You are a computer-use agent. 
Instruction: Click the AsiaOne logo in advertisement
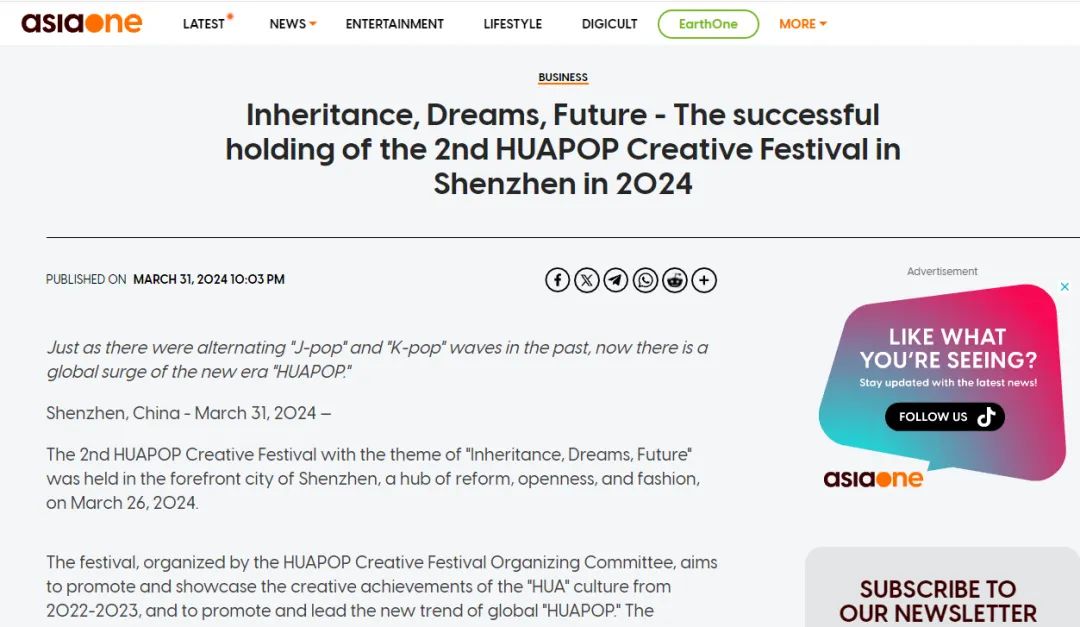coord(873,478)
